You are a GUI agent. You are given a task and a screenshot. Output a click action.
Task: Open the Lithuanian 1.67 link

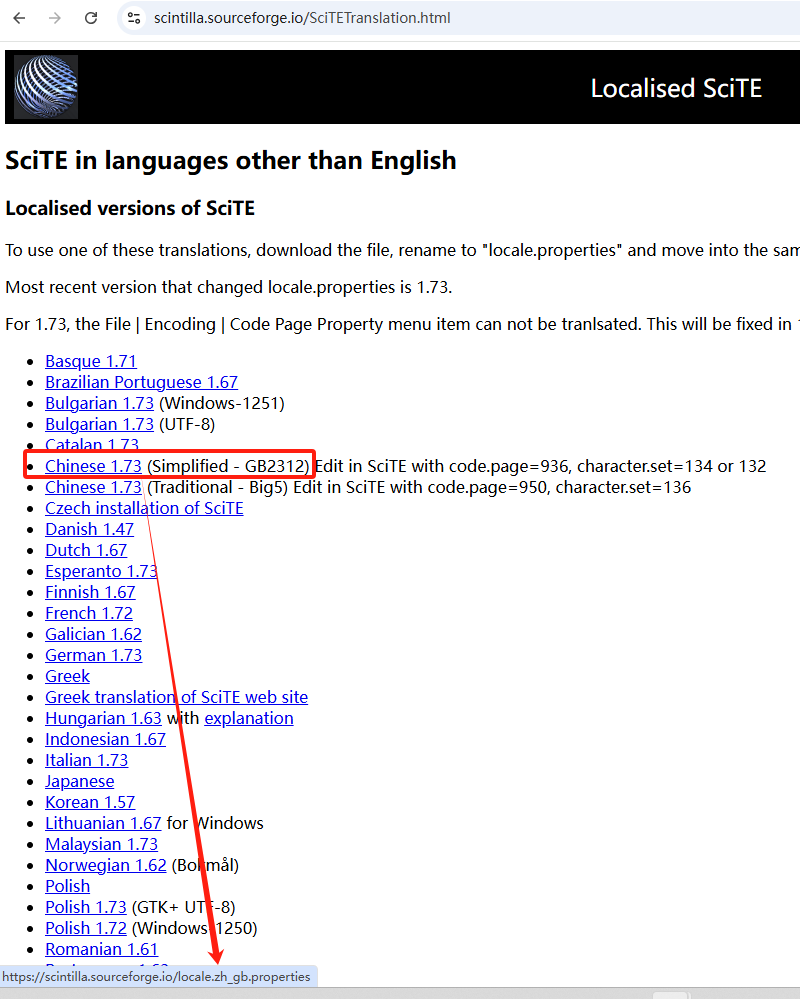(103, 824)
